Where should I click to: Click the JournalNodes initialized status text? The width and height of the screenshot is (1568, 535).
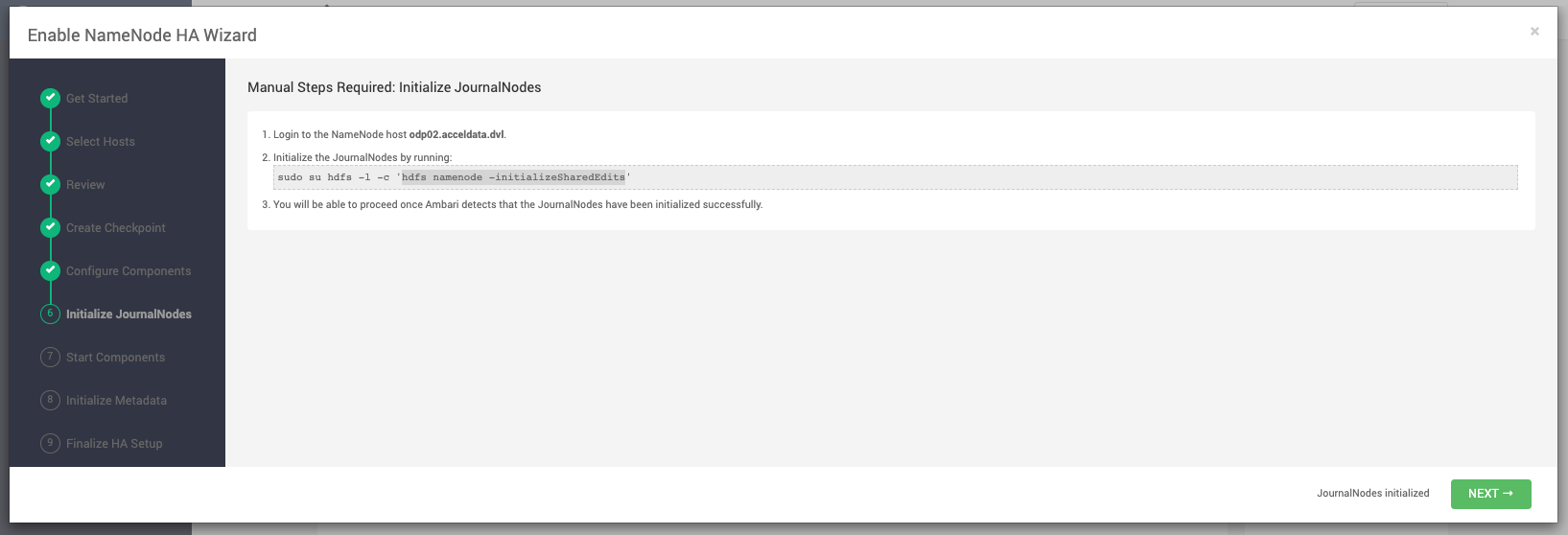(1372, 494)
